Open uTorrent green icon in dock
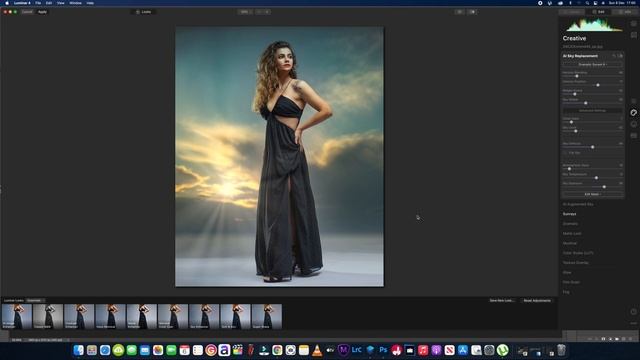 pos(502,350)
